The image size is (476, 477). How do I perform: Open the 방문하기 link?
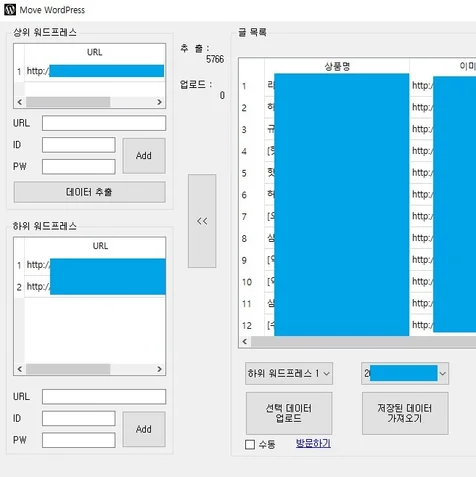coord(313,443)
